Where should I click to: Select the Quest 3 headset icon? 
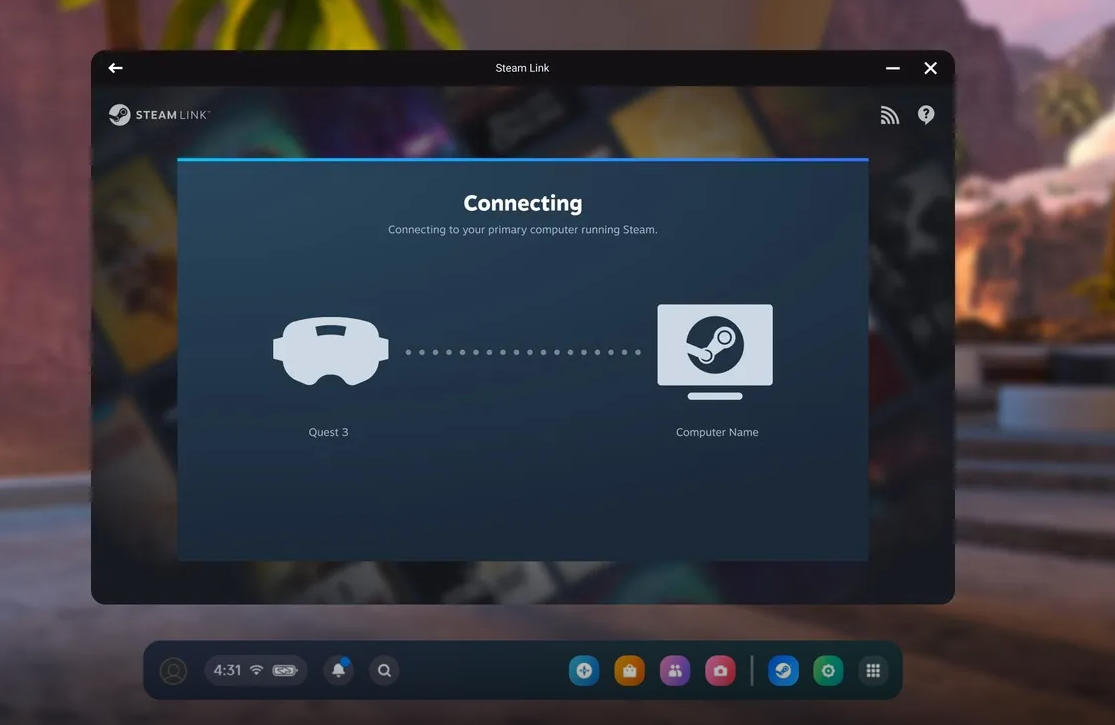(331, 351)
